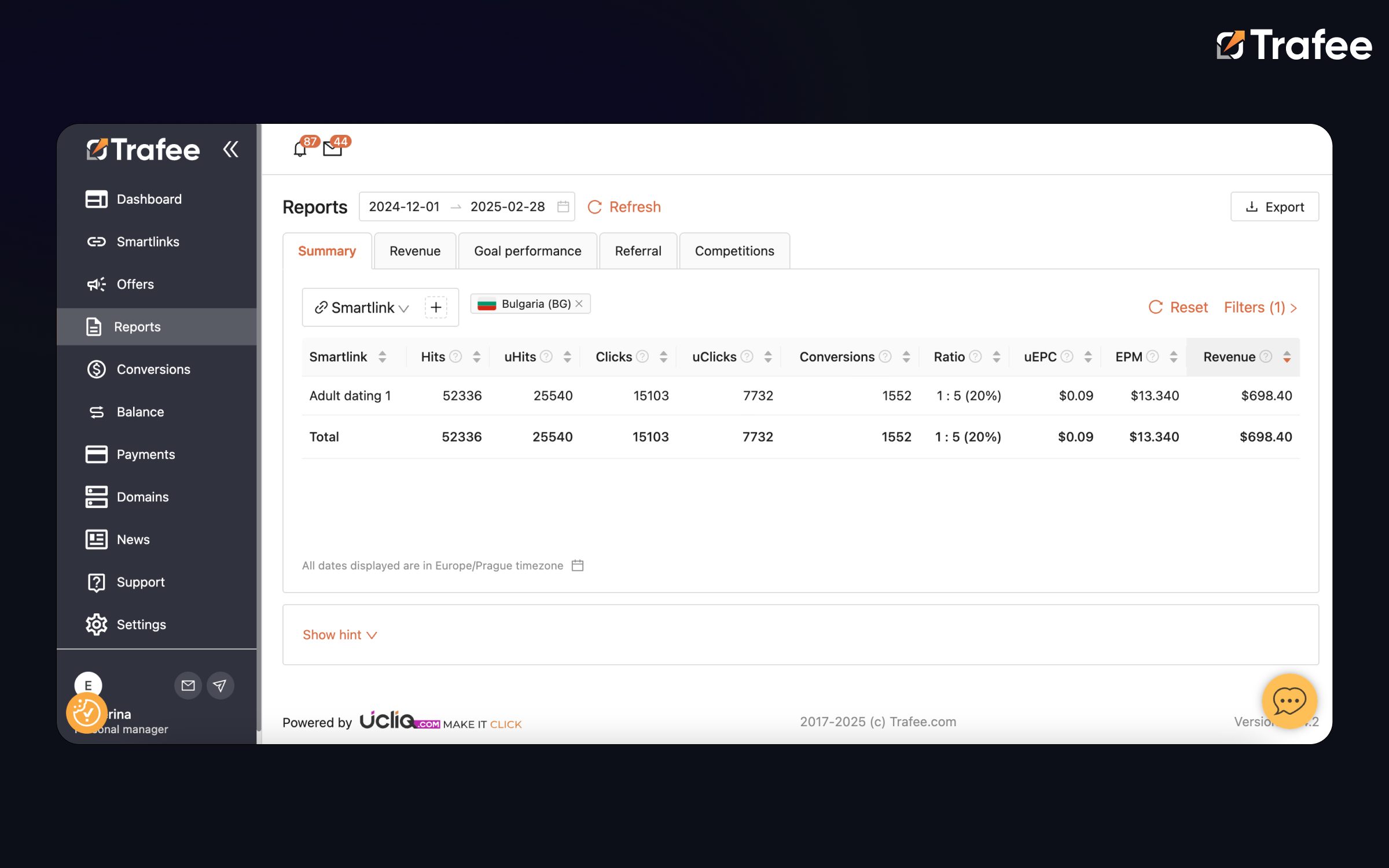Open Payments from the sidebar
1389x868 pixels.
156,454
